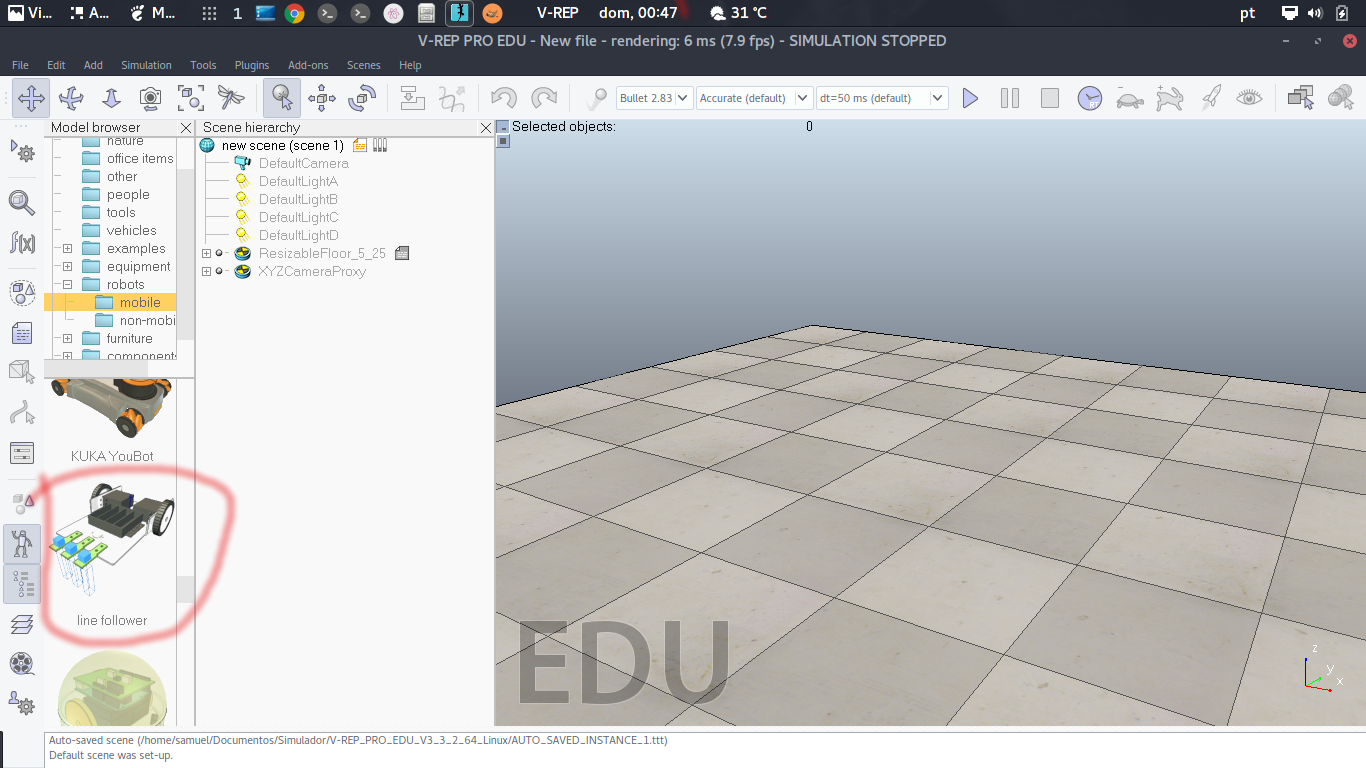Collapse the robots folder in Model browser
Screen dimensions: 1366x768
tap(67, 285)
